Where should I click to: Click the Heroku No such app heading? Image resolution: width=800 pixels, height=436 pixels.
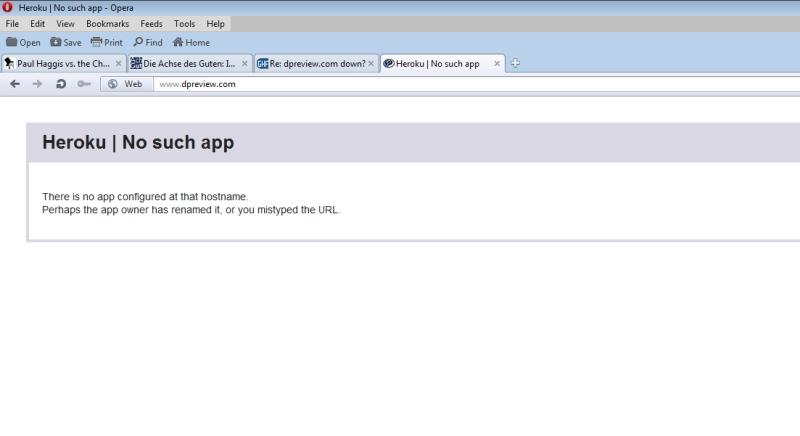(138, 142)
